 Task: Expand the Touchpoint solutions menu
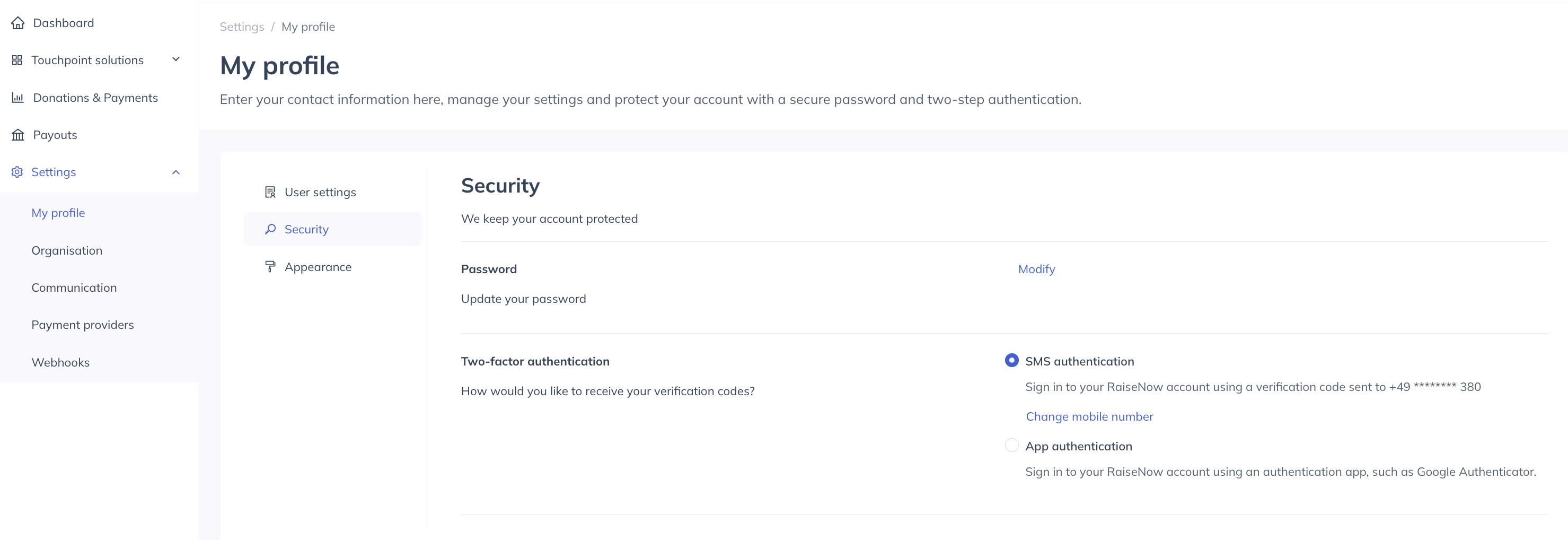coord(176,59)
